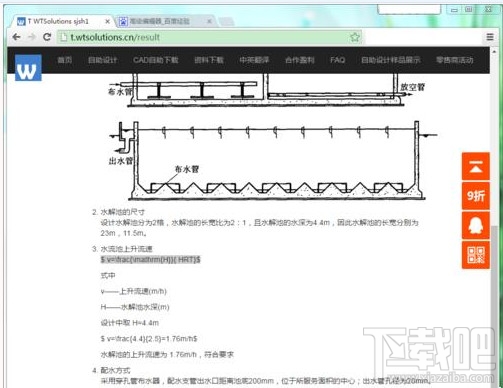
Task: Click the '出水管' label in the diagram
Action: (121, 161)
